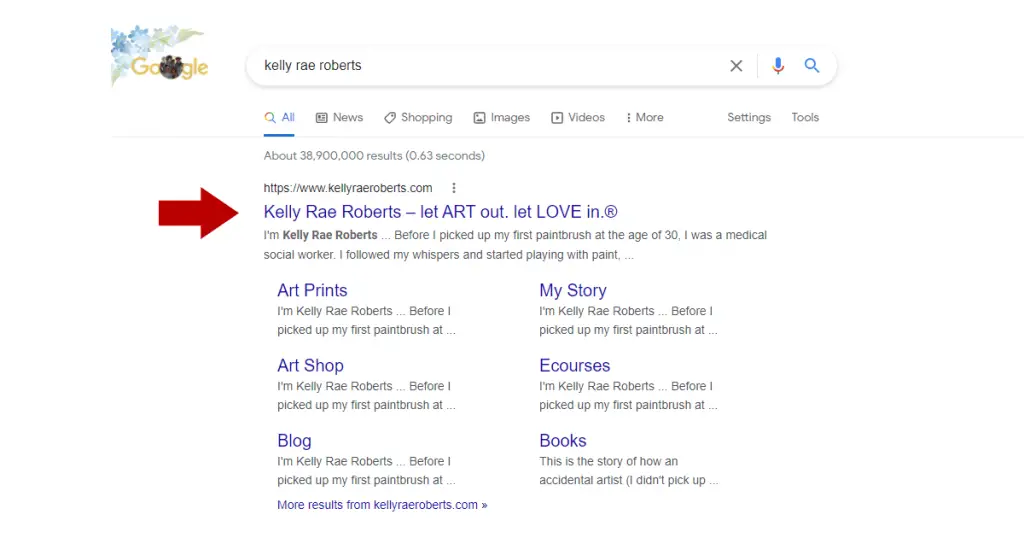Open the My Story sitelink
1024x538 pixels.
(573, 291)
